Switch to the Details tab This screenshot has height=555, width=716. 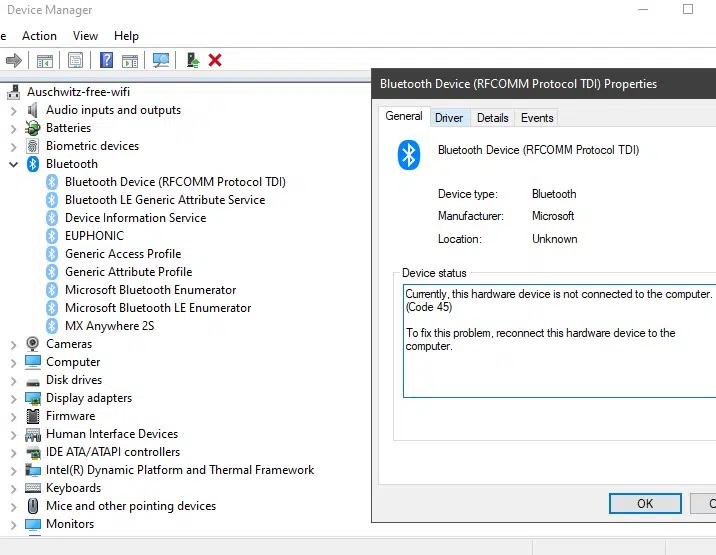[492, 118]
